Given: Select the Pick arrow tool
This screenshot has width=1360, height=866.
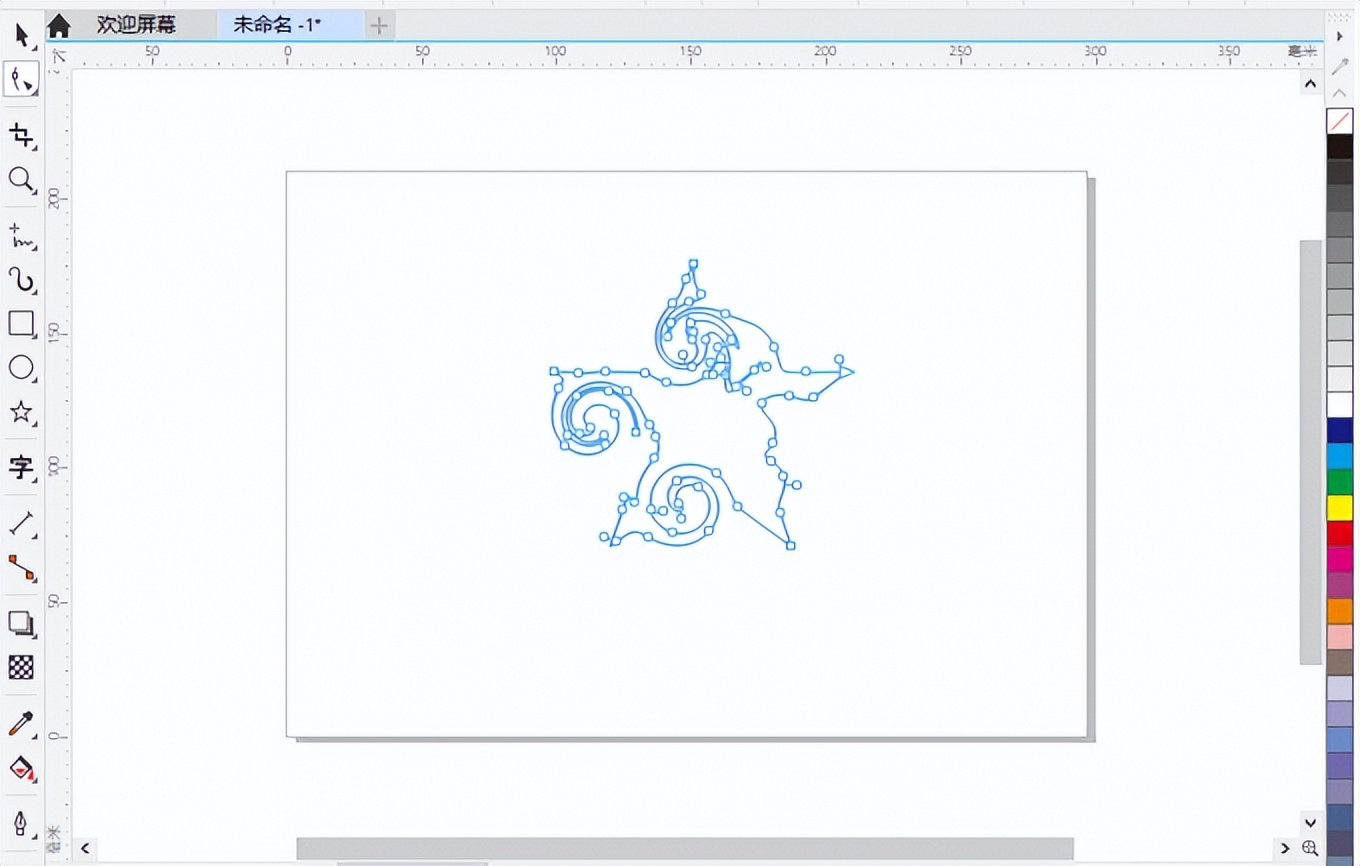Looking at the screenshot, I should point(22,37).
